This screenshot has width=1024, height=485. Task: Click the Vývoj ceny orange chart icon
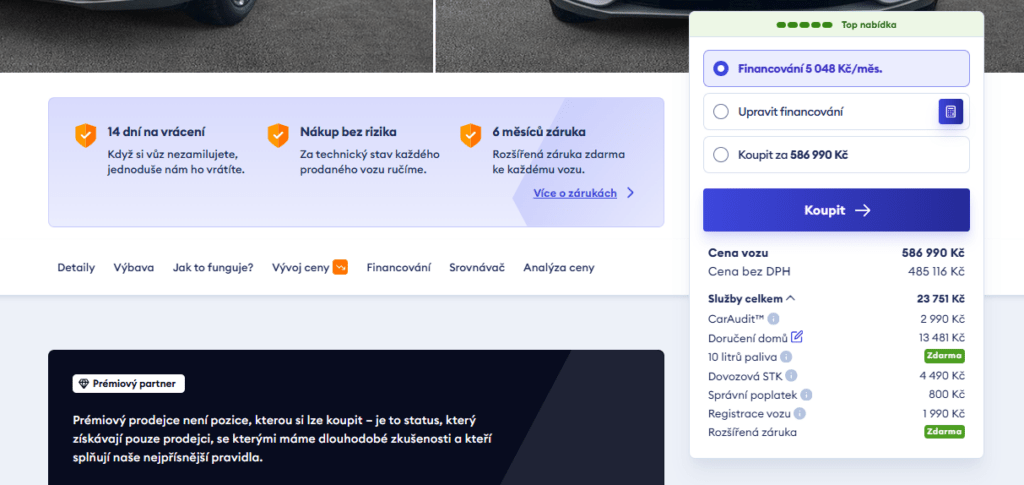[340, 267]
